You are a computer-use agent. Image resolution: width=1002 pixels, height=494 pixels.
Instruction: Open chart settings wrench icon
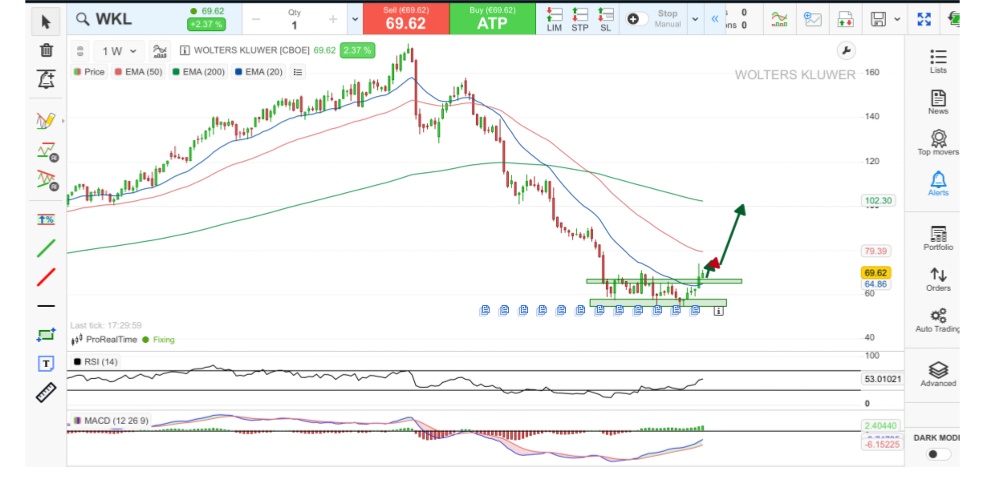click(x=845, y=50)
